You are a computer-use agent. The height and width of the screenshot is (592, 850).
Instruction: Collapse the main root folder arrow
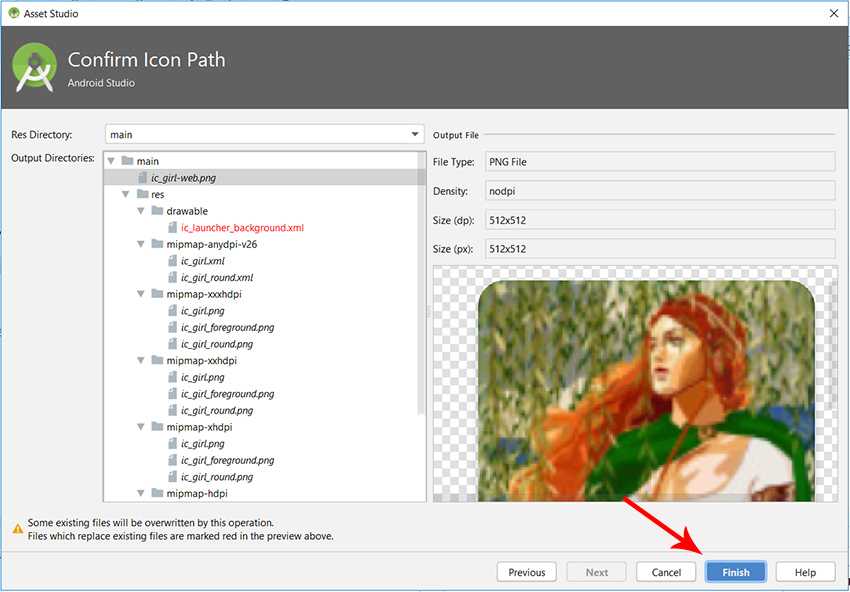coord(110,161)
